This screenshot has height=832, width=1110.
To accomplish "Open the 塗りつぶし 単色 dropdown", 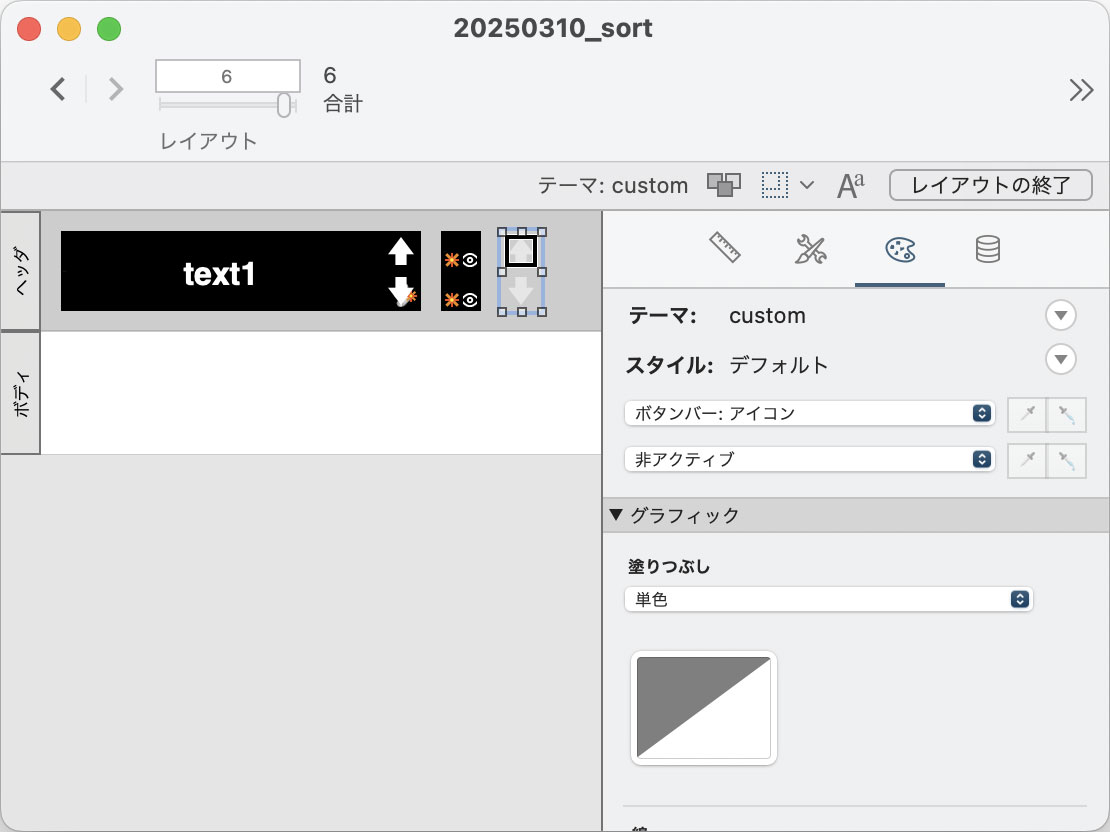I will pos(828,600).
